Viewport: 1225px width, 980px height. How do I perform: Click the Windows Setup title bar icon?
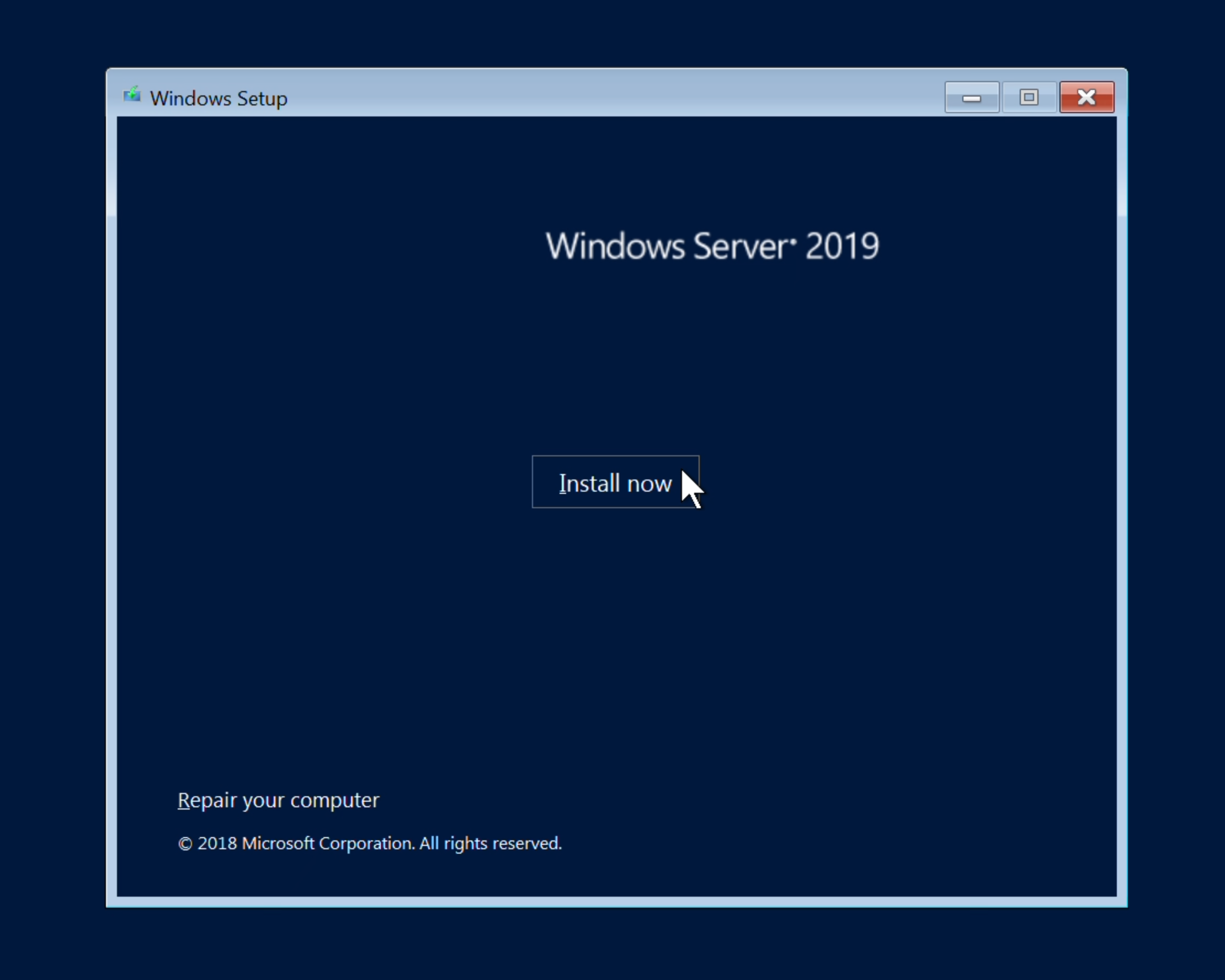(132, 94)
